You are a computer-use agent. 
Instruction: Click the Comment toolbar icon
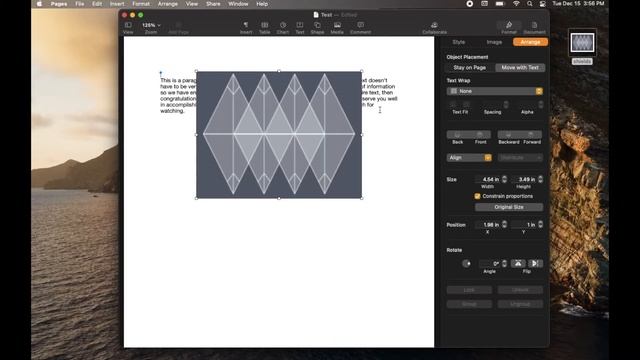tap(360, 25)
